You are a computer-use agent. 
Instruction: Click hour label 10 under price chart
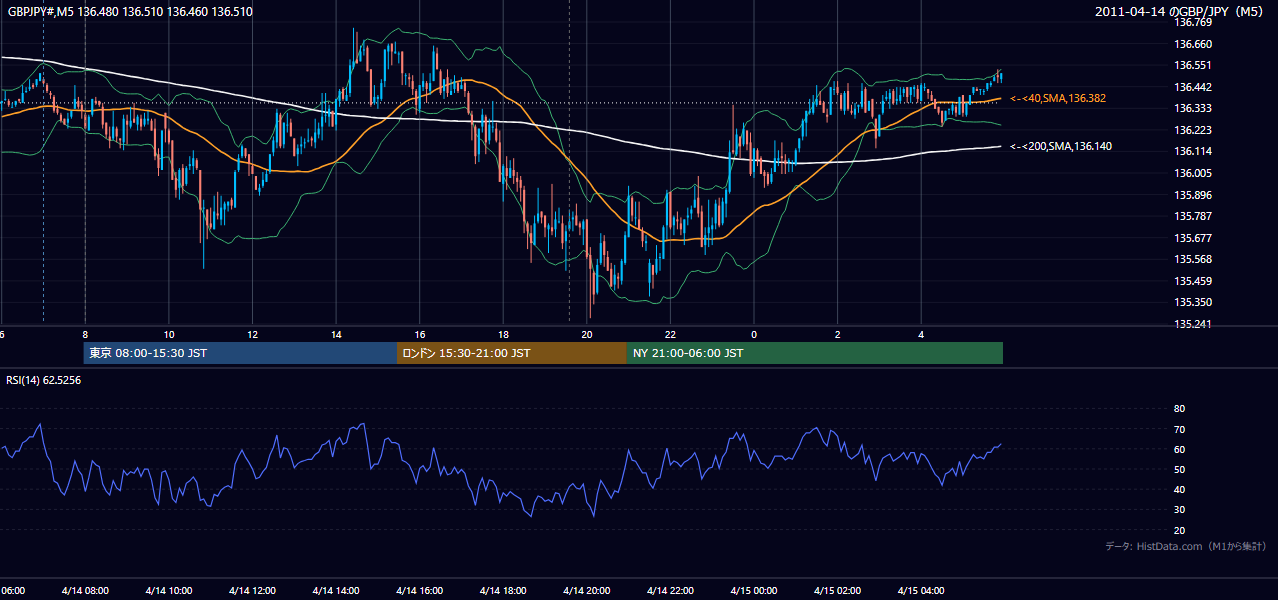(x=169, y=335)
